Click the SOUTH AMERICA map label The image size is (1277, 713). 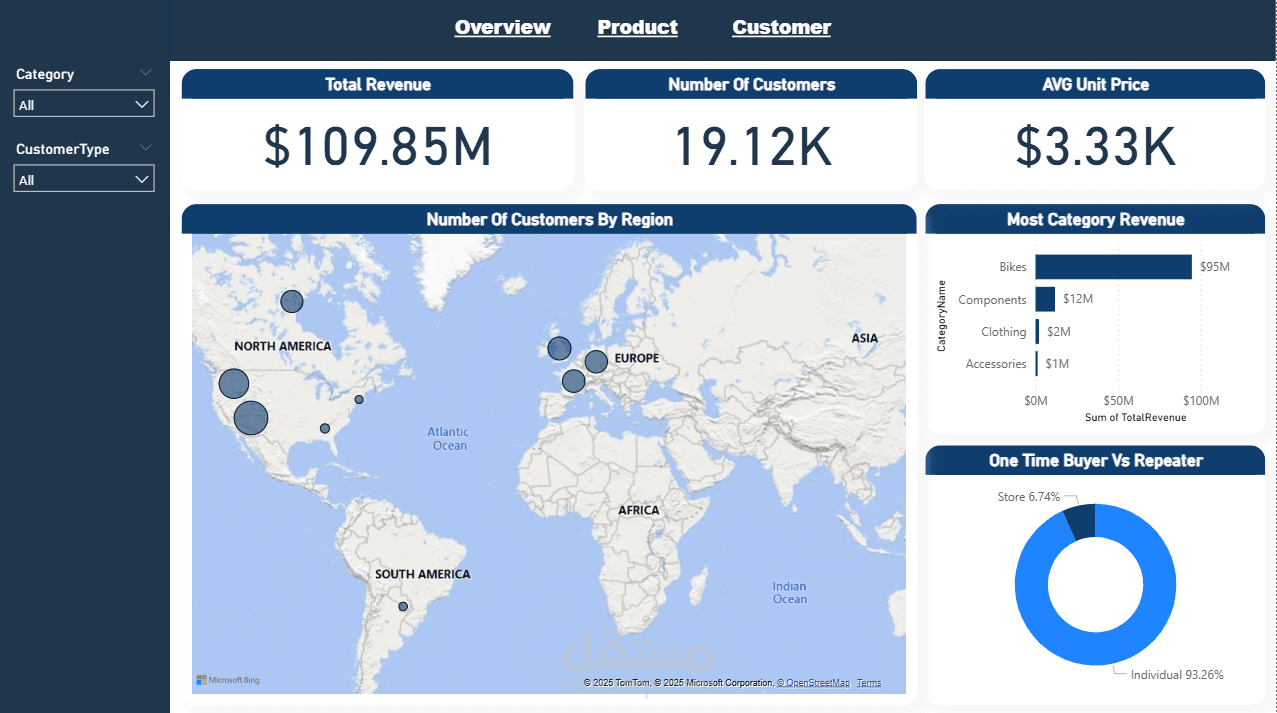[422, 574]
